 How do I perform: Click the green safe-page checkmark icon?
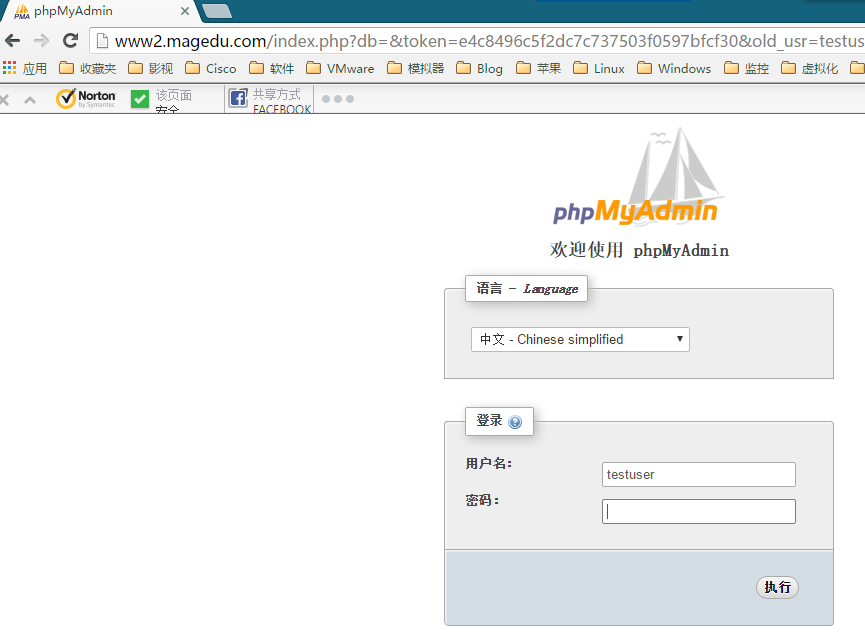(140, 99)
